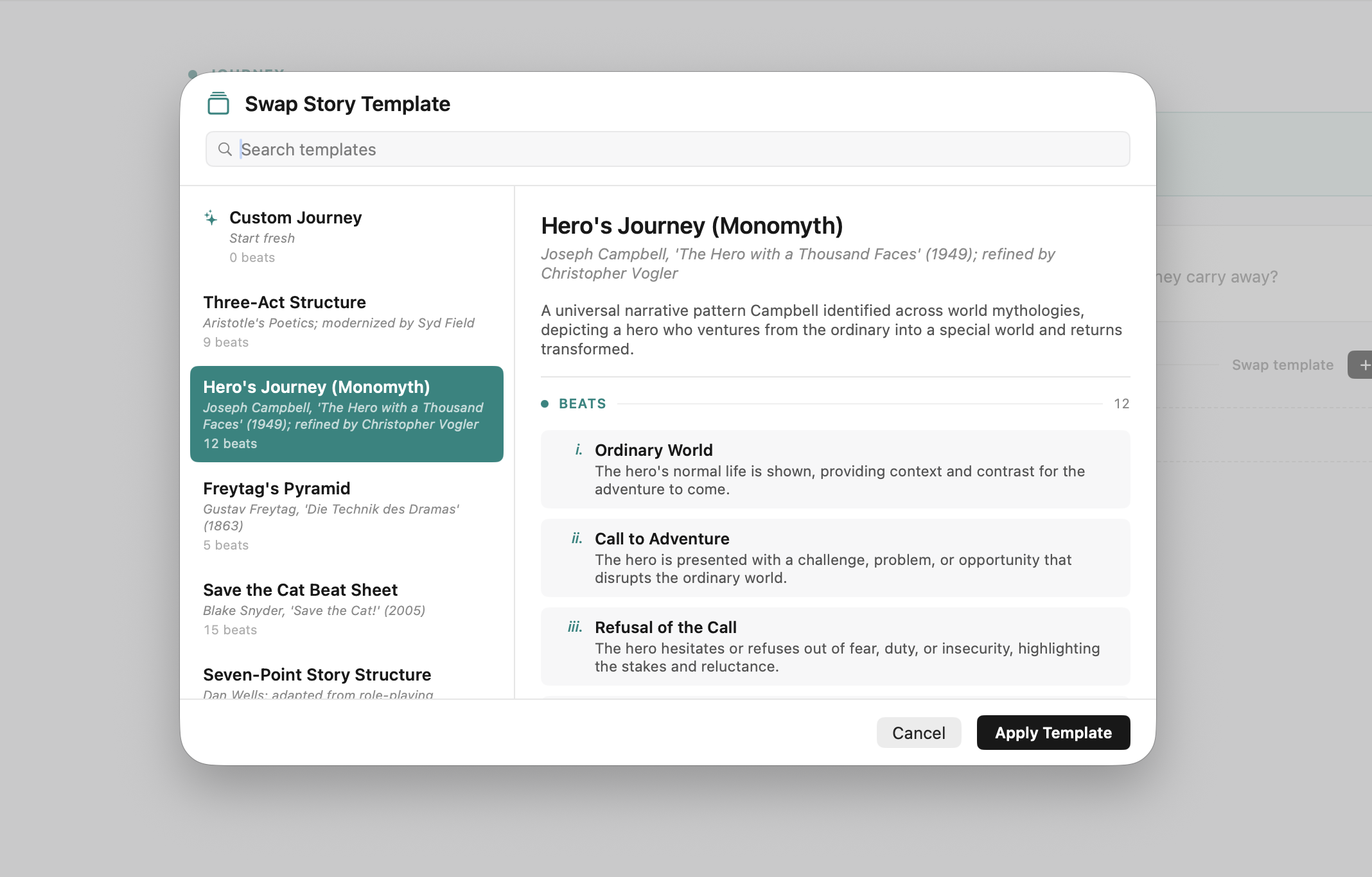This screenshot has width=1372, height=877.
Task: Choose the Freytag's Pyramid template
Action: [347, 516]
